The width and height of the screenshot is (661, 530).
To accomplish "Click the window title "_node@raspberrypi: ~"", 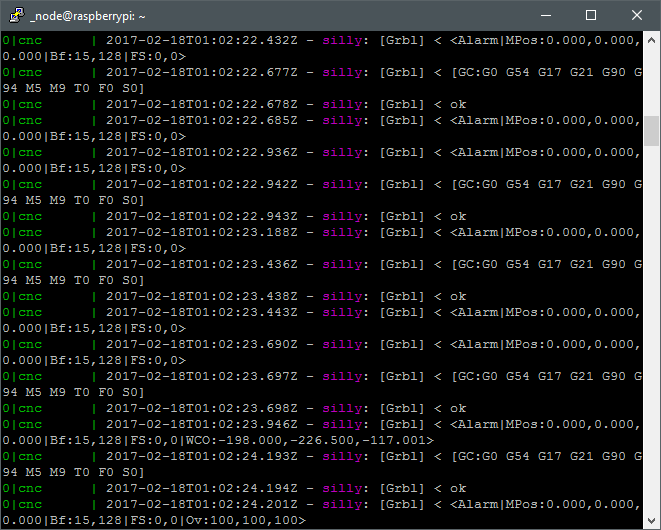I will 86,16.
